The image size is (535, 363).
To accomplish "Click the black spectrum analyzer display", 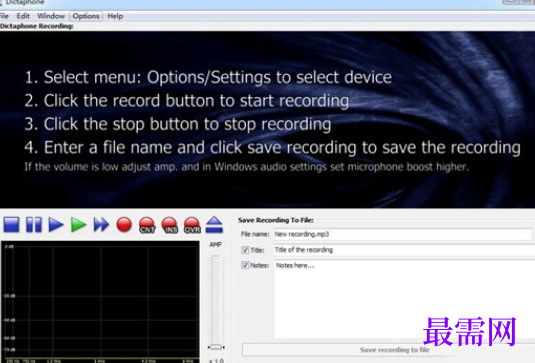I will pyautogui.click(x=100, y=302).
